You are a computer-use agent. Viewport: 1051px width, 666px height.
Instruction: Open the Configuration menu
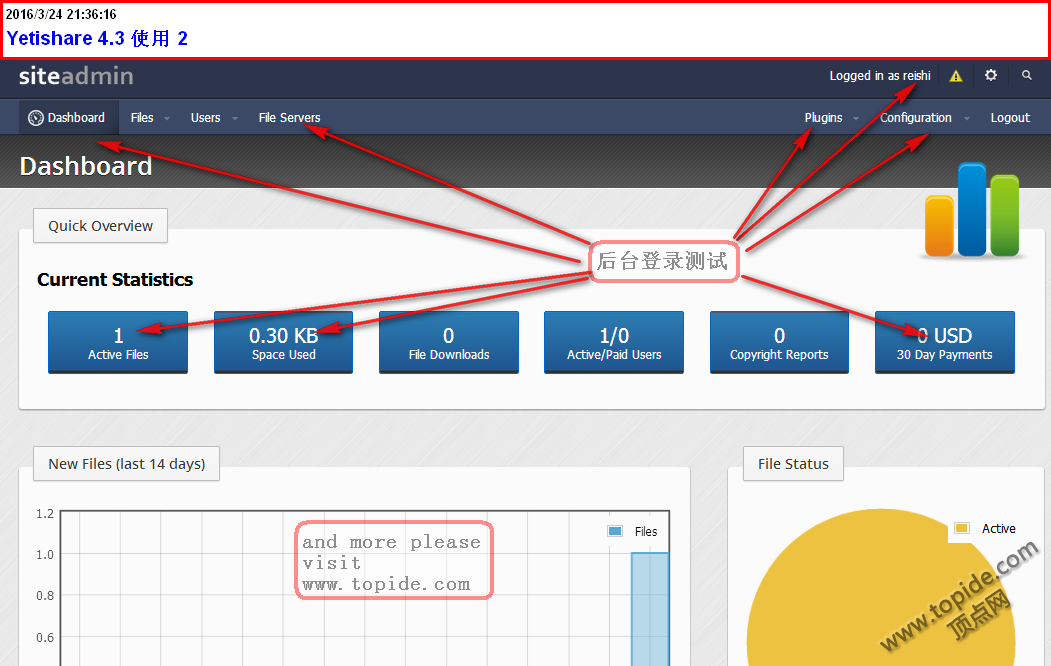click(x=916, y=117)
